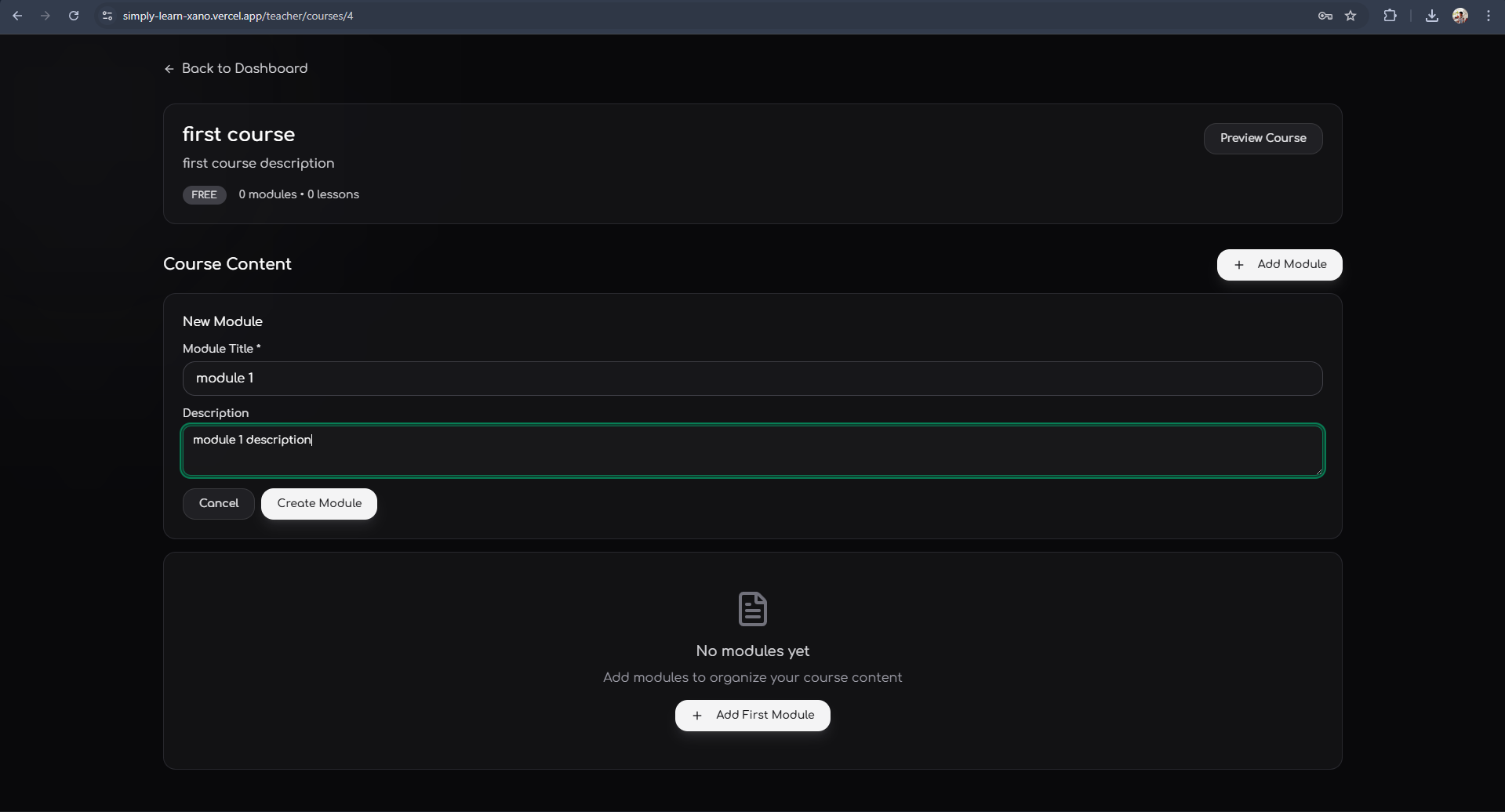Click the back arrow in the browser toolbar
The width and height of the screenshot is (1505, 812).
pyautogui.click(x=17, y=16)
